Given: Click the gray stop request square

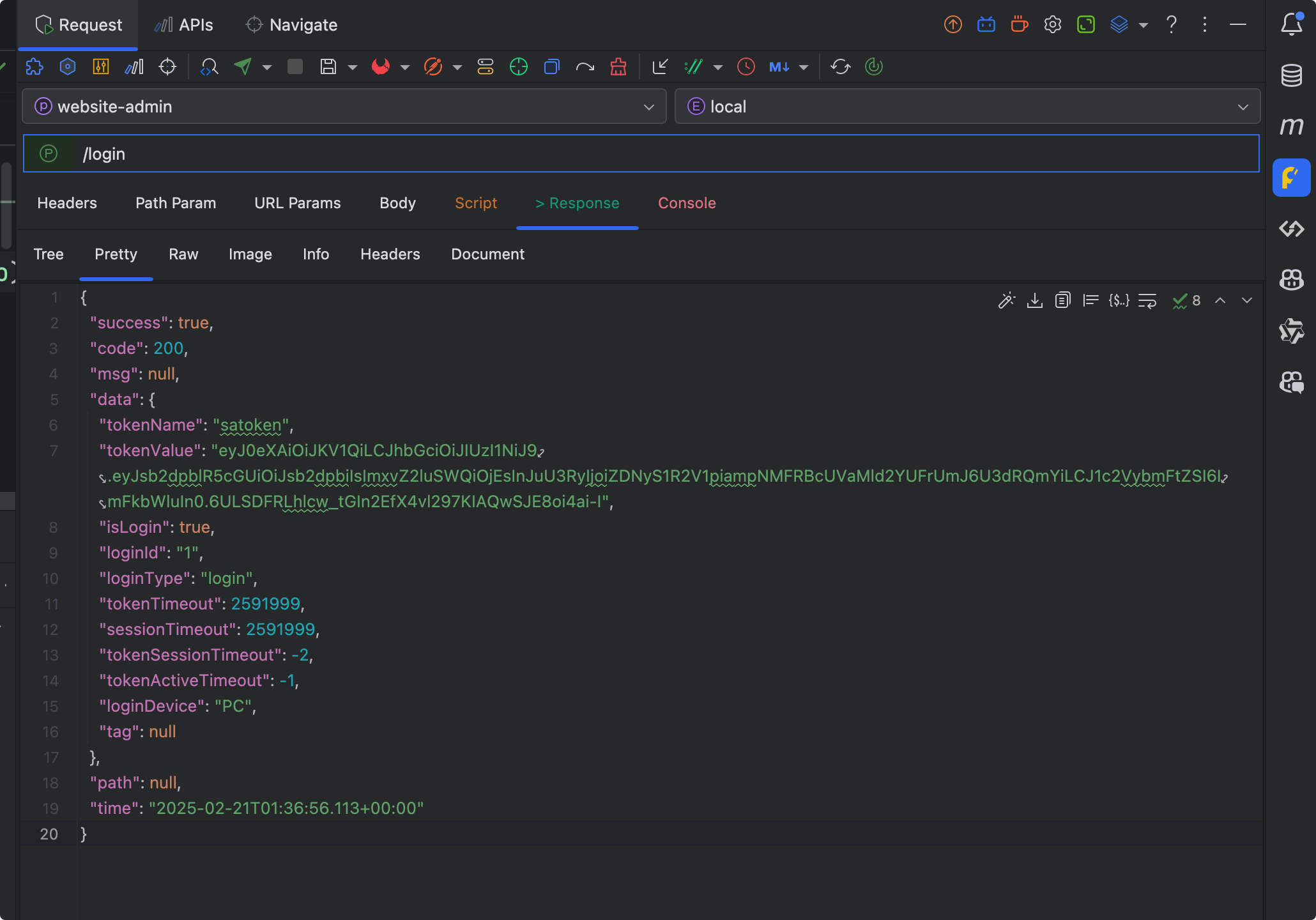Looking at the screenshot, I should coord(295,66).
